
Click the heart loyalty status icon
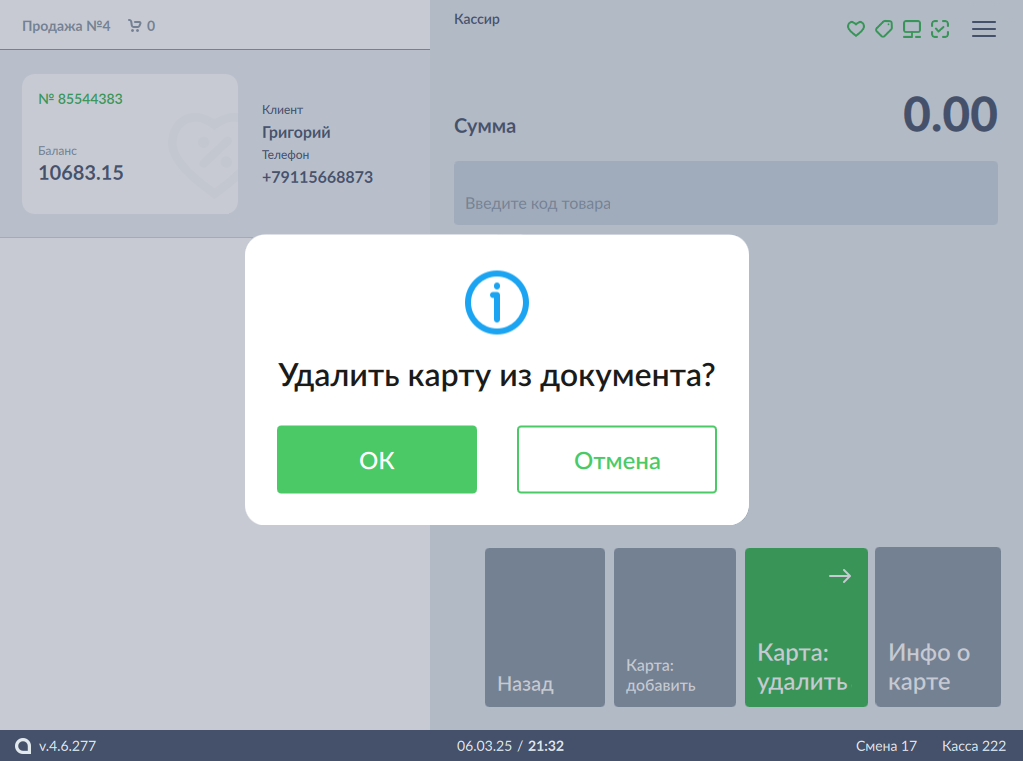click(855, 29)
